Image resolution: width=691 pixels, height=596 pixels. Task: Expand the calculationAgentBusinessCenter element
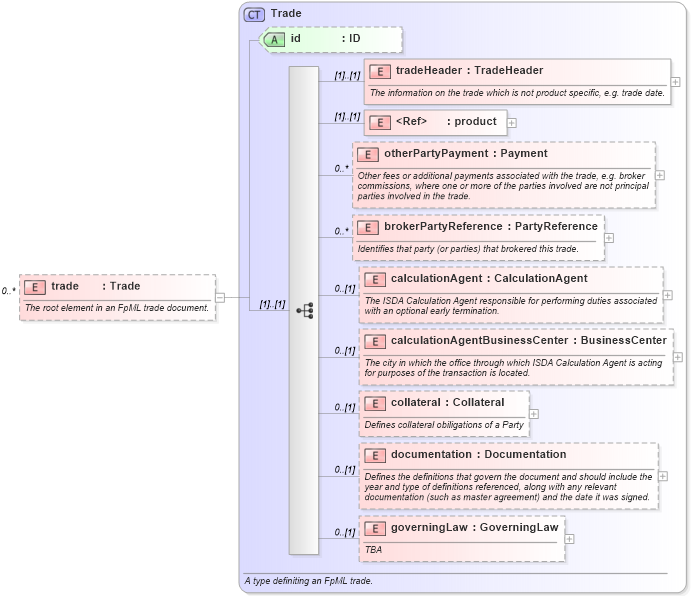pyautogui.click(x=678, y=357)
